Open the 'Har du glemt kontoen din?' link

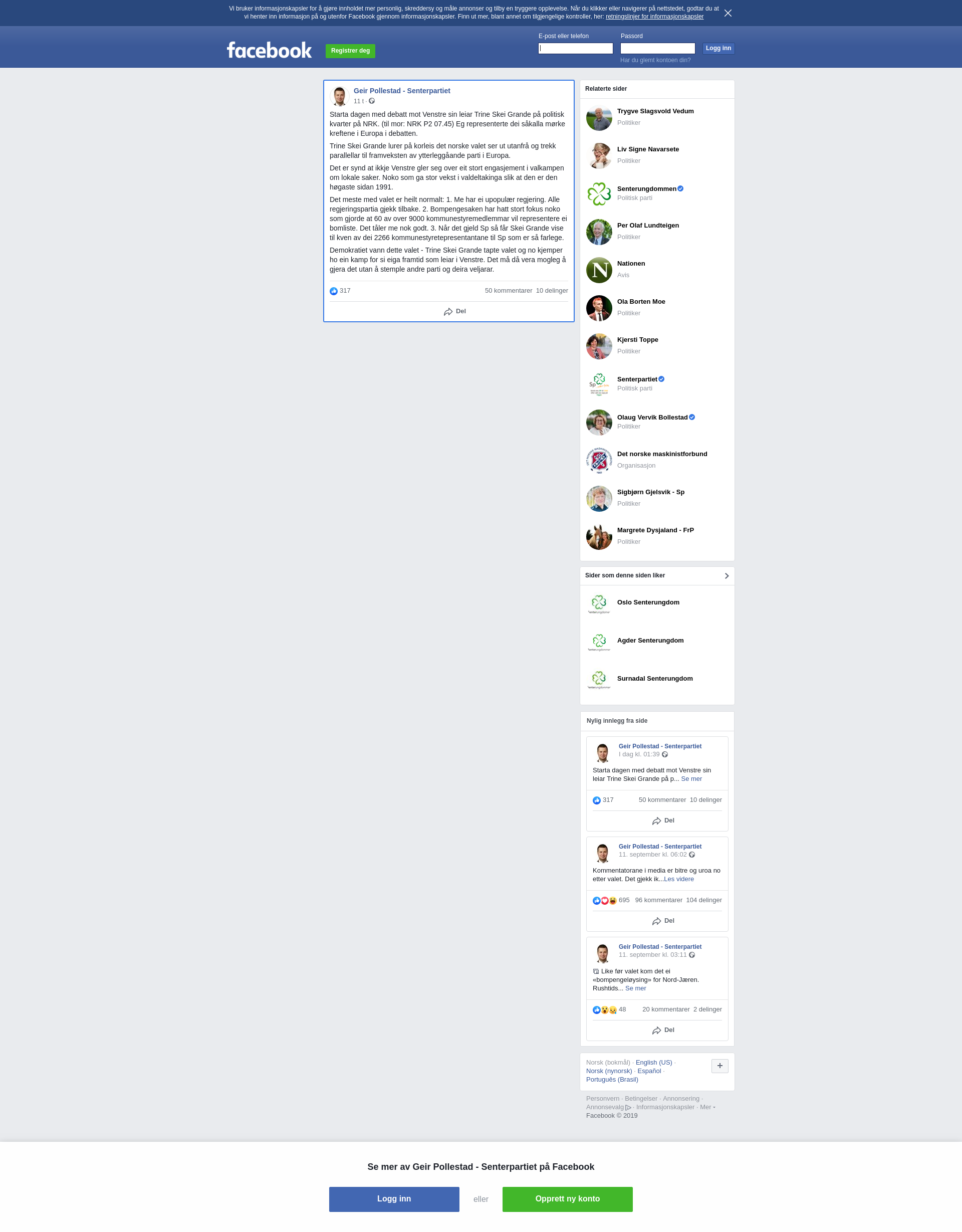[x=655, y=60]
